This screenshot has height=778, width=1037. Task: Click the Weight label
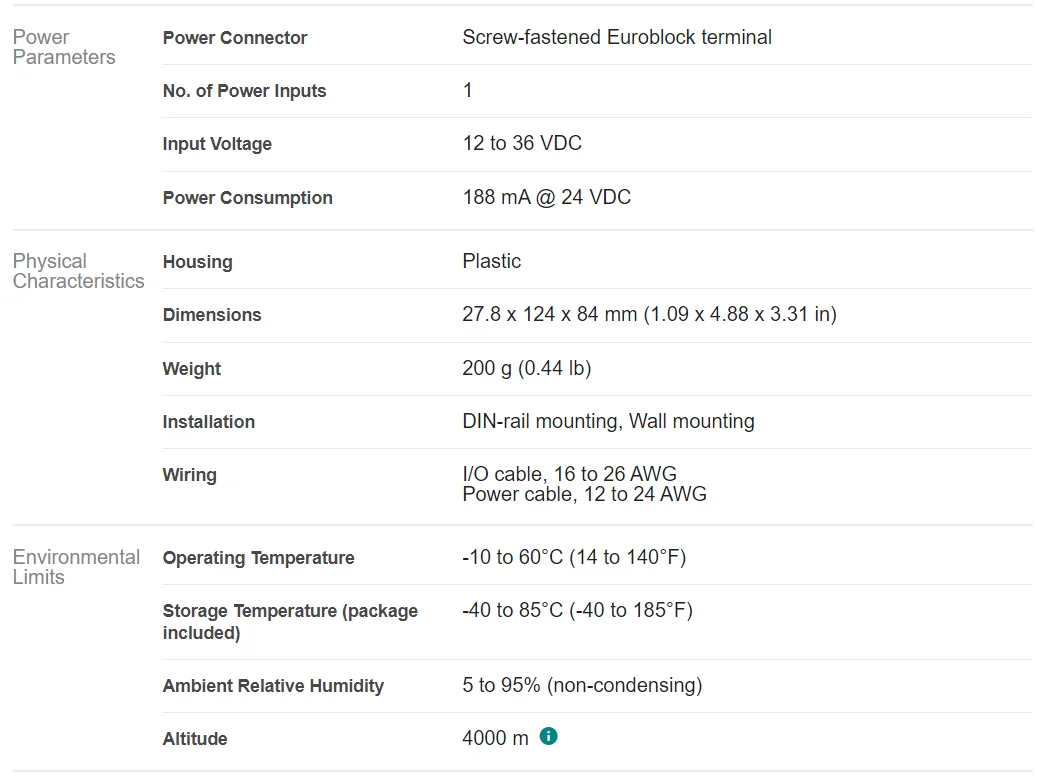(192, 369)
